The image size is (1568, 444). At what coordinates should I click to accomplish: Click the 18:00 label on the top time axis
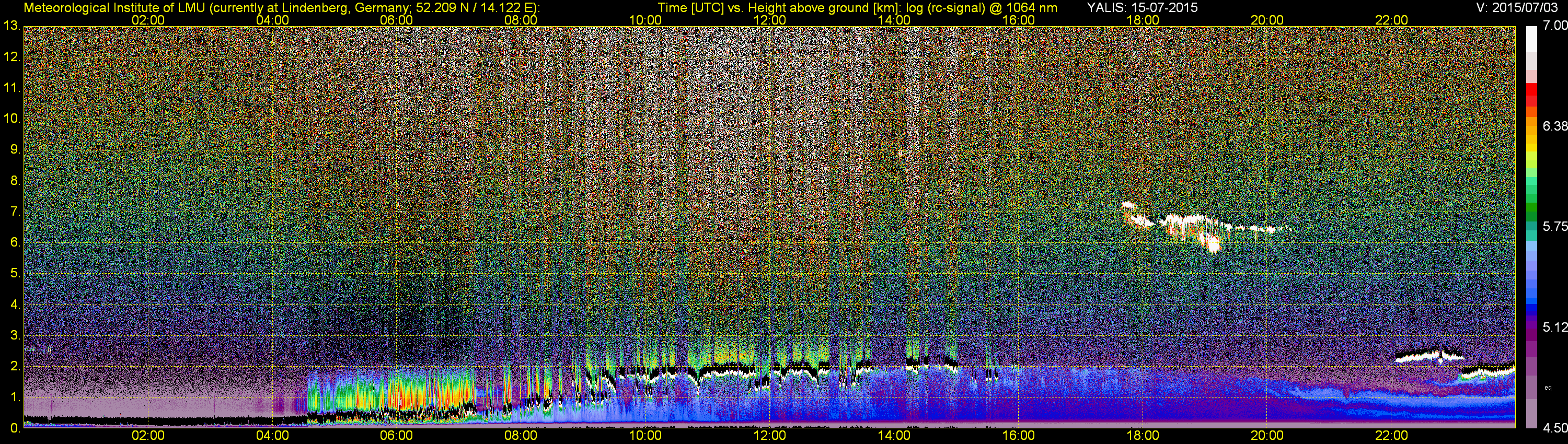coord(1143,20)
